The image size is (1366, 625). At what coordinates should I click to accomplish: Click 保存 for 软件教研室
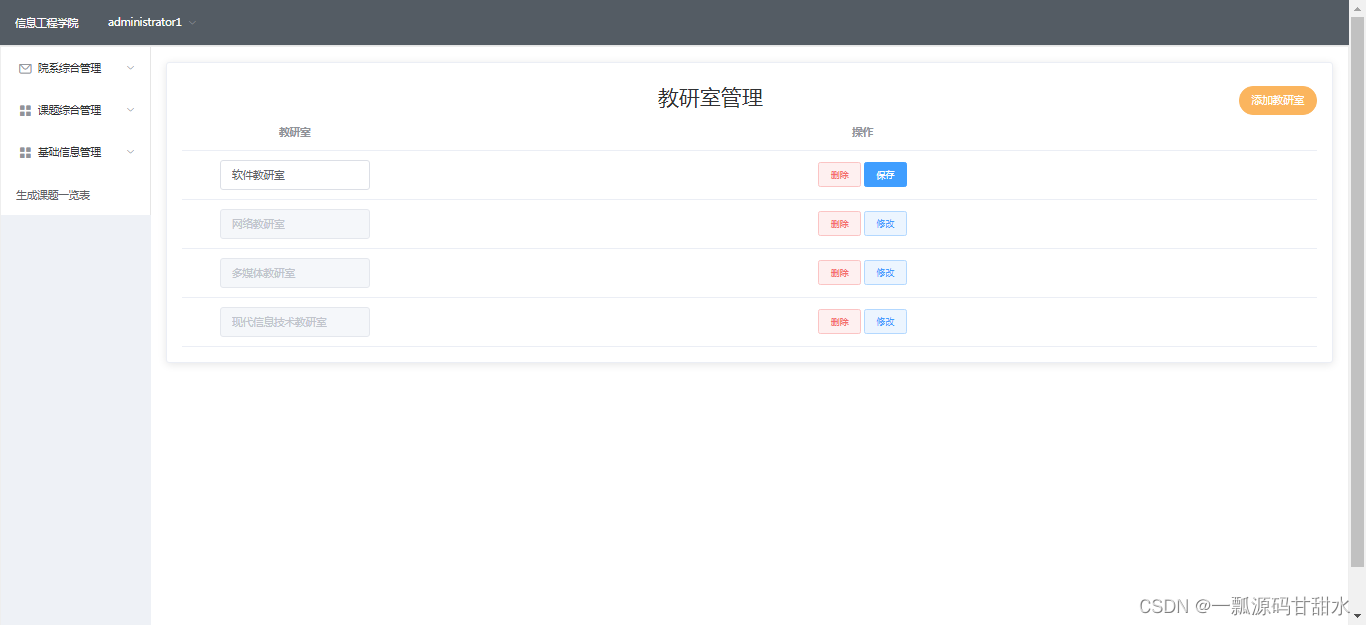pyautogui.click(x=885, y=174)
